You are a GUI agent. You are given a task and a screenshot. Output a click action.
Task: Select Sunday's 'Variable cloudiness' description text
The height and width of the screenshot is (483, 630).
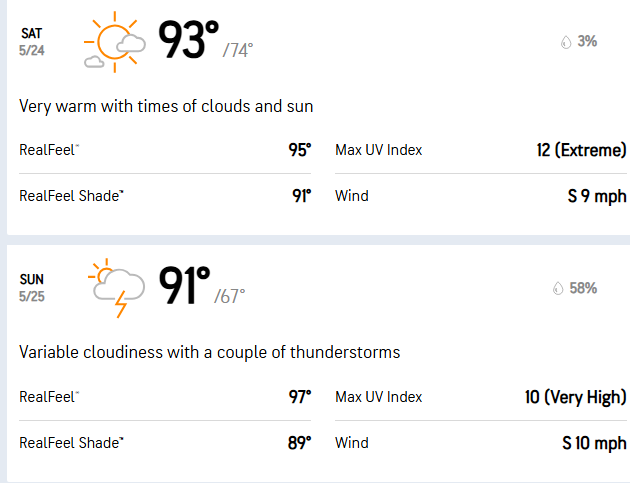coord(210,352)
